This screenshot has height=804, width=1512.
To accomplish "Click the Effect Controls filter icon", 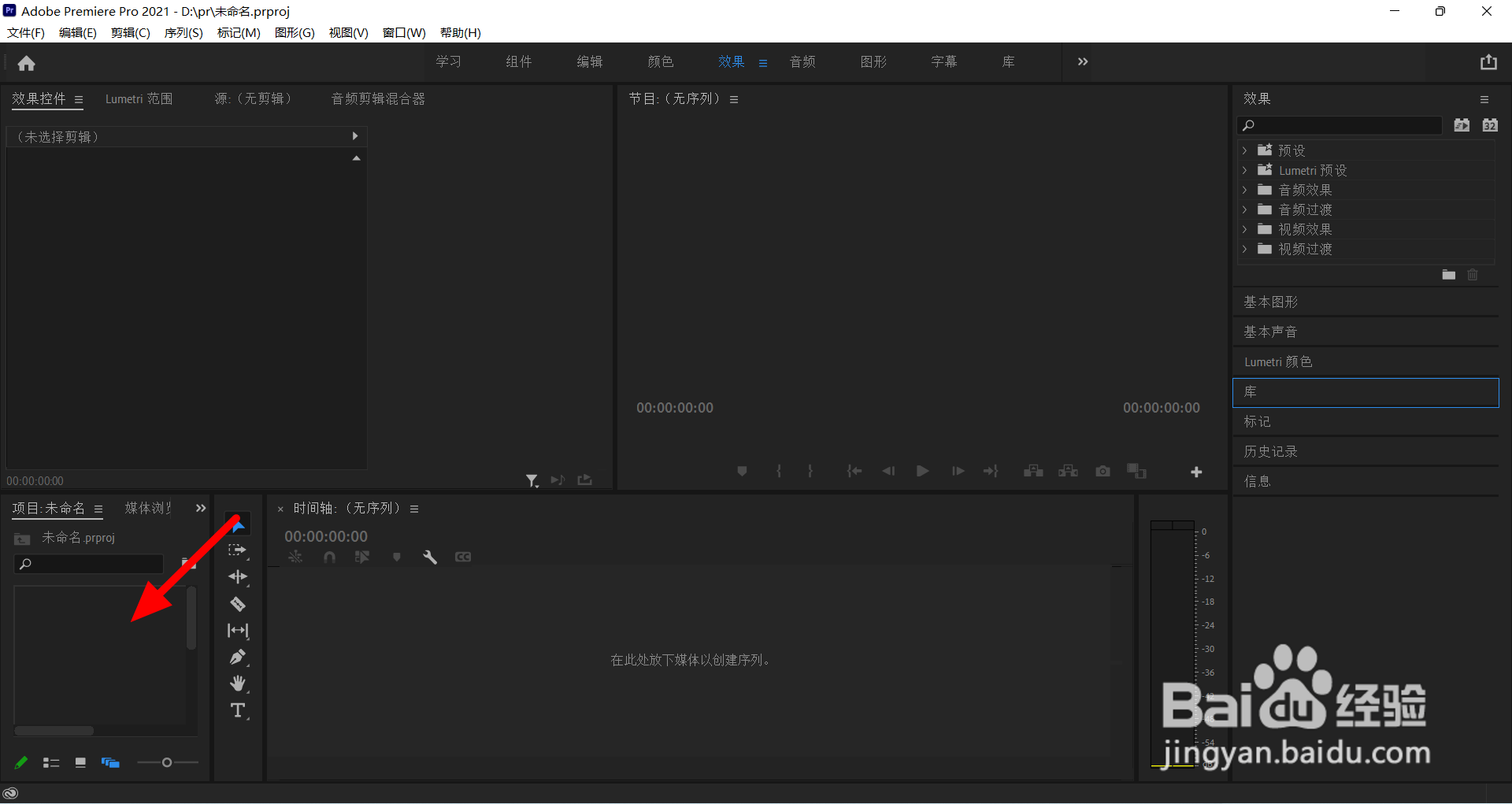I will coord(532,480).
